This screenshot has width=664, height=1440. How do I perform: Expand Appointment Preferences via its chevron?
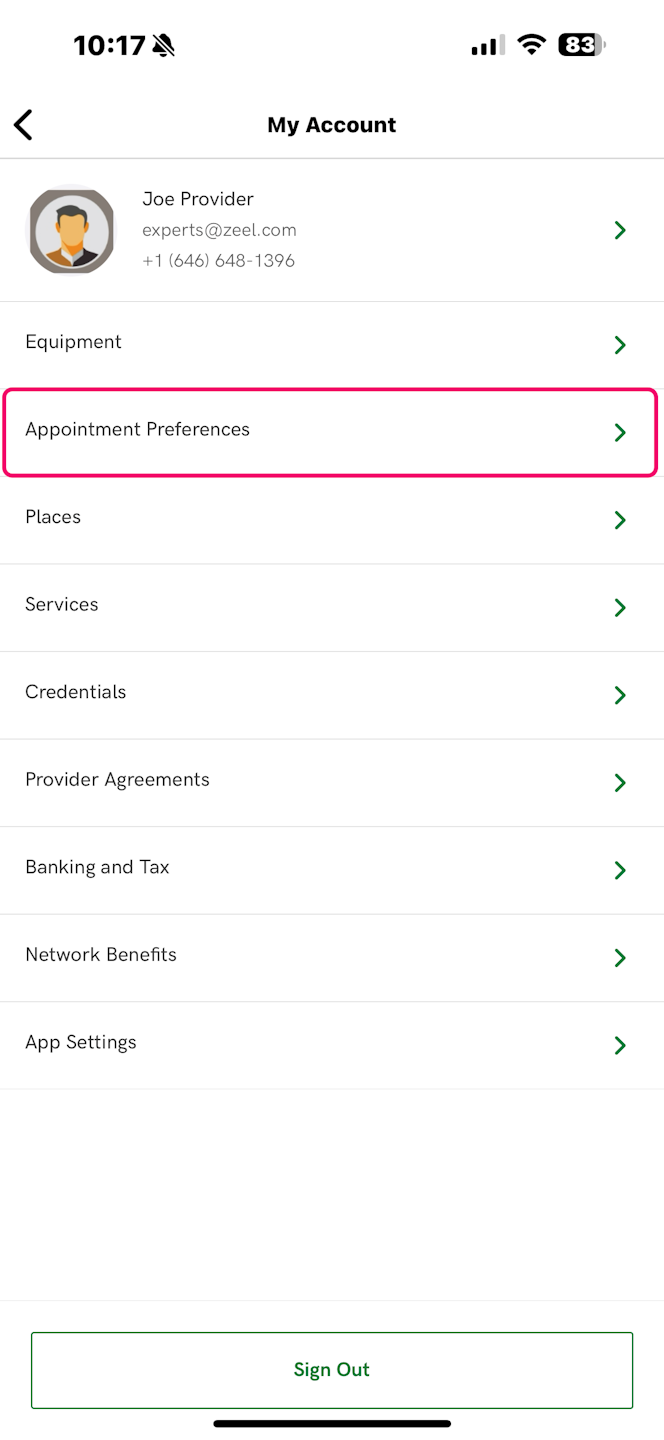[620, 433]
